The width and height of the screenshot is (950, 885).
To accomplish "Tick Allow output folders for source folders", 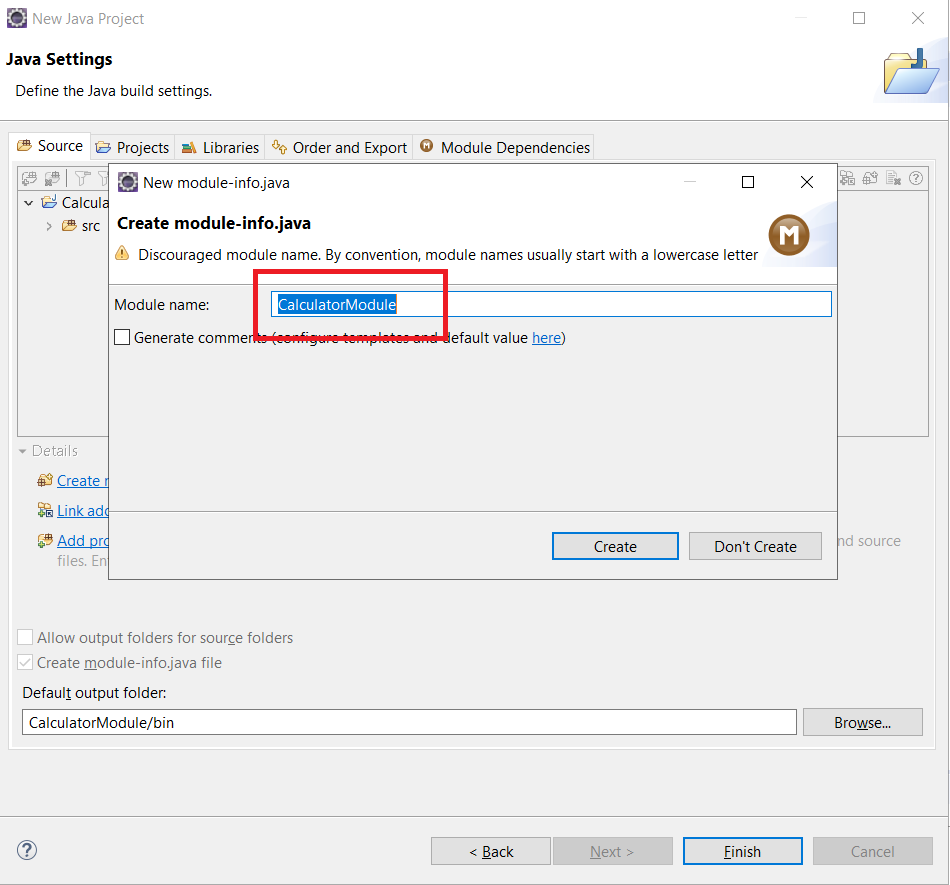I will click(26, 637).
